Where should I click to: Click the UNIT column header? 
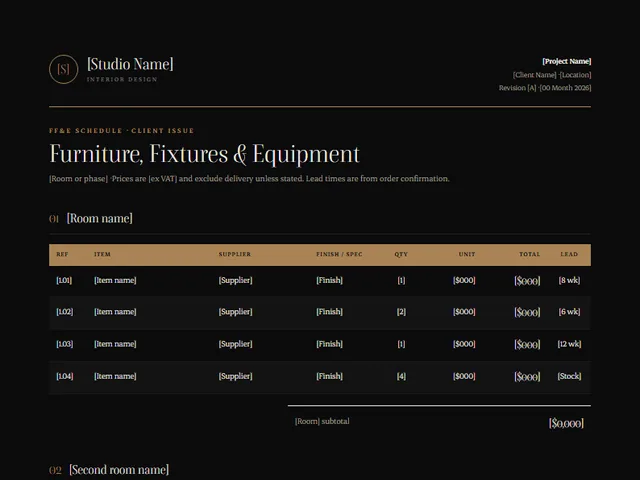coord(467,254)
